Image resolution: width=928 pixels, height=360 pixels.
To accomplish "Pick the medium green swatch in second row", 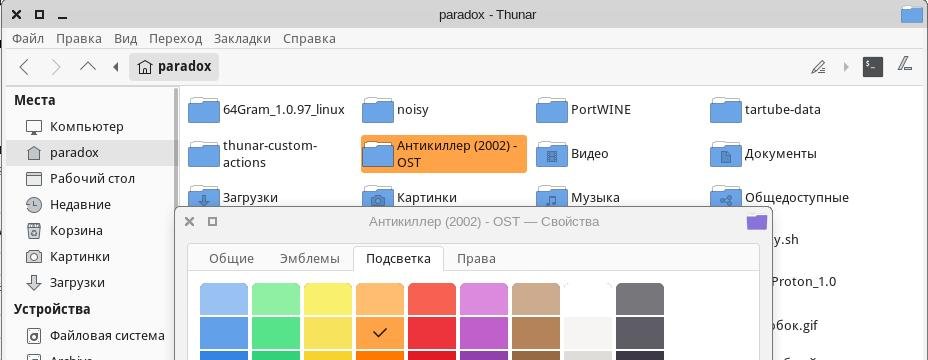I will pos(276,333).
